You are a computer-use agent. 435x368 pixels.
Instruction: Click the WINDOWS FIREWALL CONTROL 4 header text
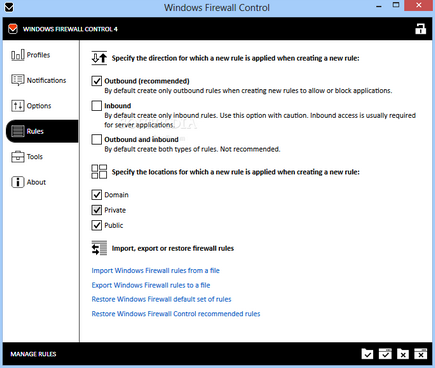tap(70, 29)
